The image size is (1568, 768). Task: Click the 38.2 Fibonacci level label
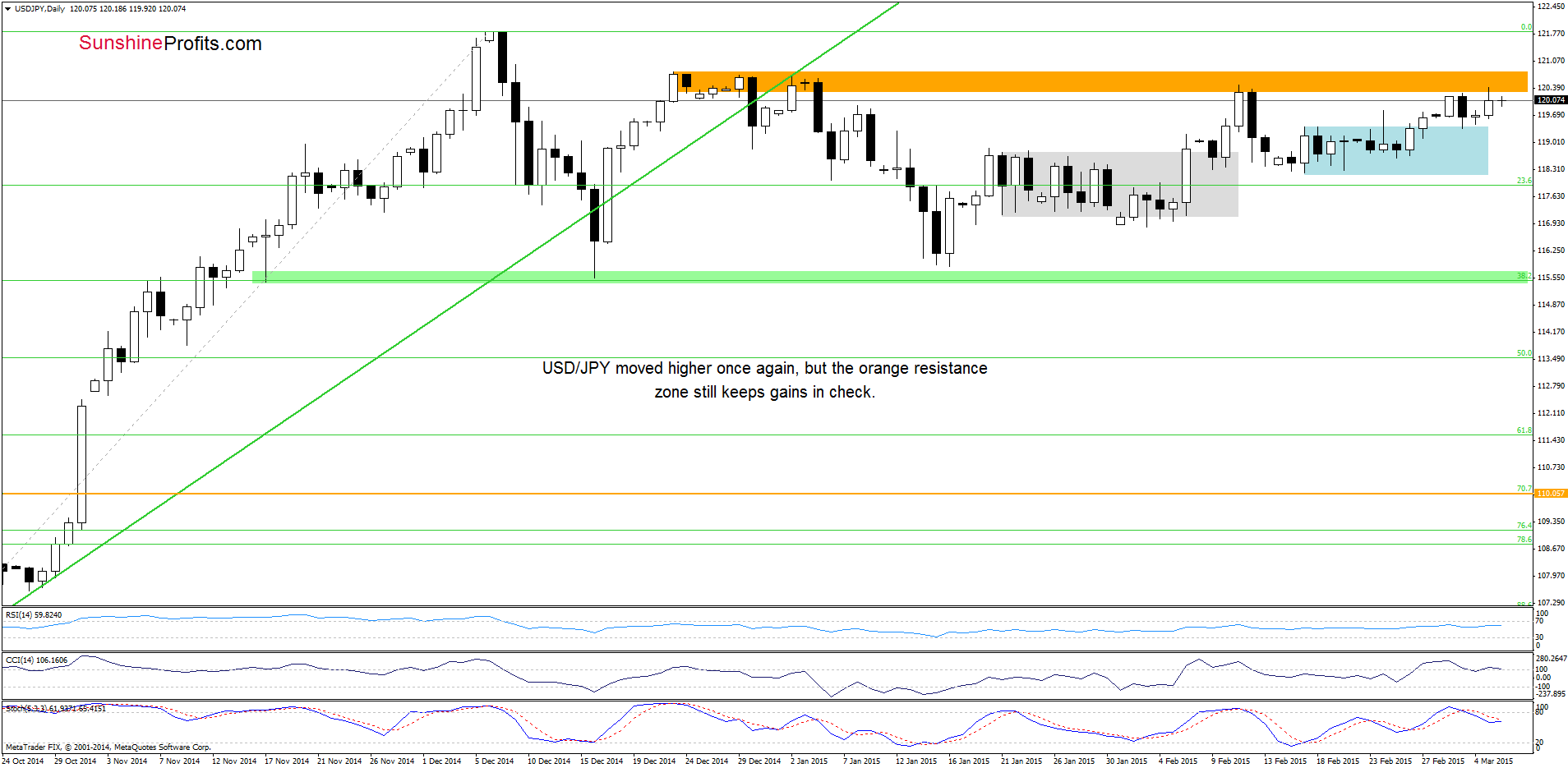pyautogui.click(x=1524, y=276)
